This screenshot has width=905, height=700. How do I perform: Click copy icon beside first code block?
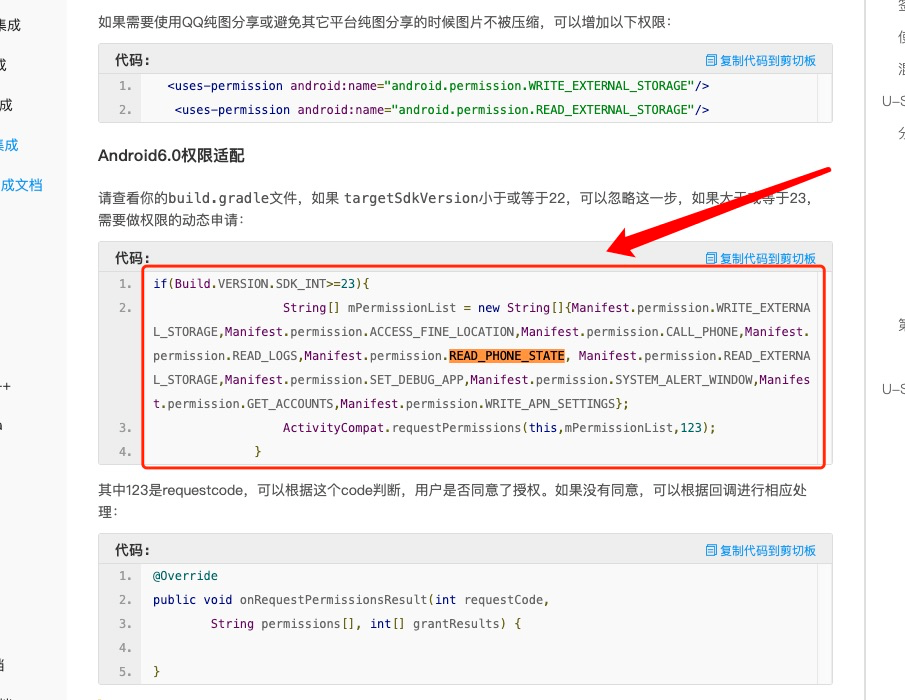pyautogui.click(x=711, y=60)
